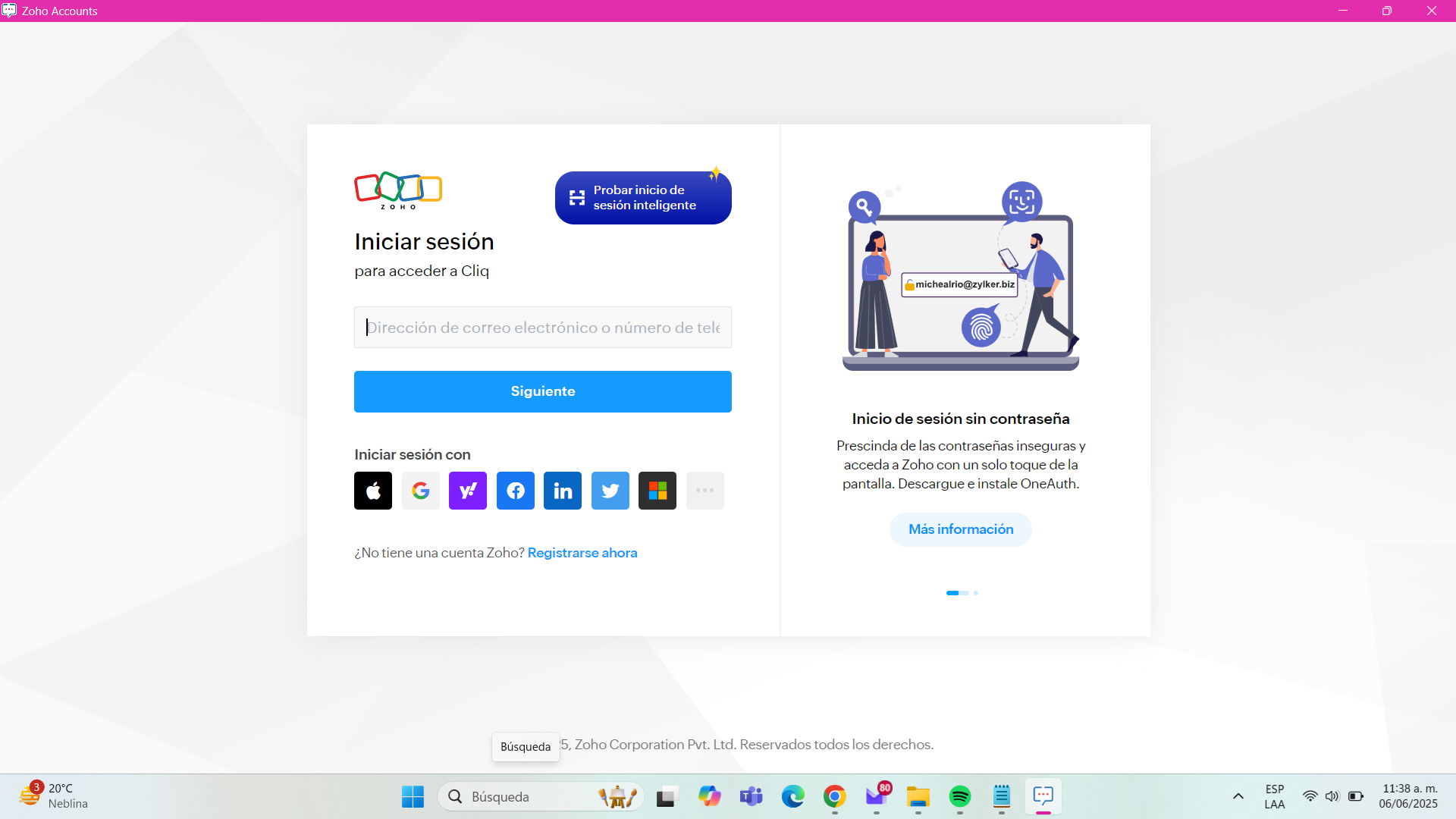Screen dimensions: 1456x819
Task: Click the LinkedIn sign-in icon
Action: (x=563, y=491)
